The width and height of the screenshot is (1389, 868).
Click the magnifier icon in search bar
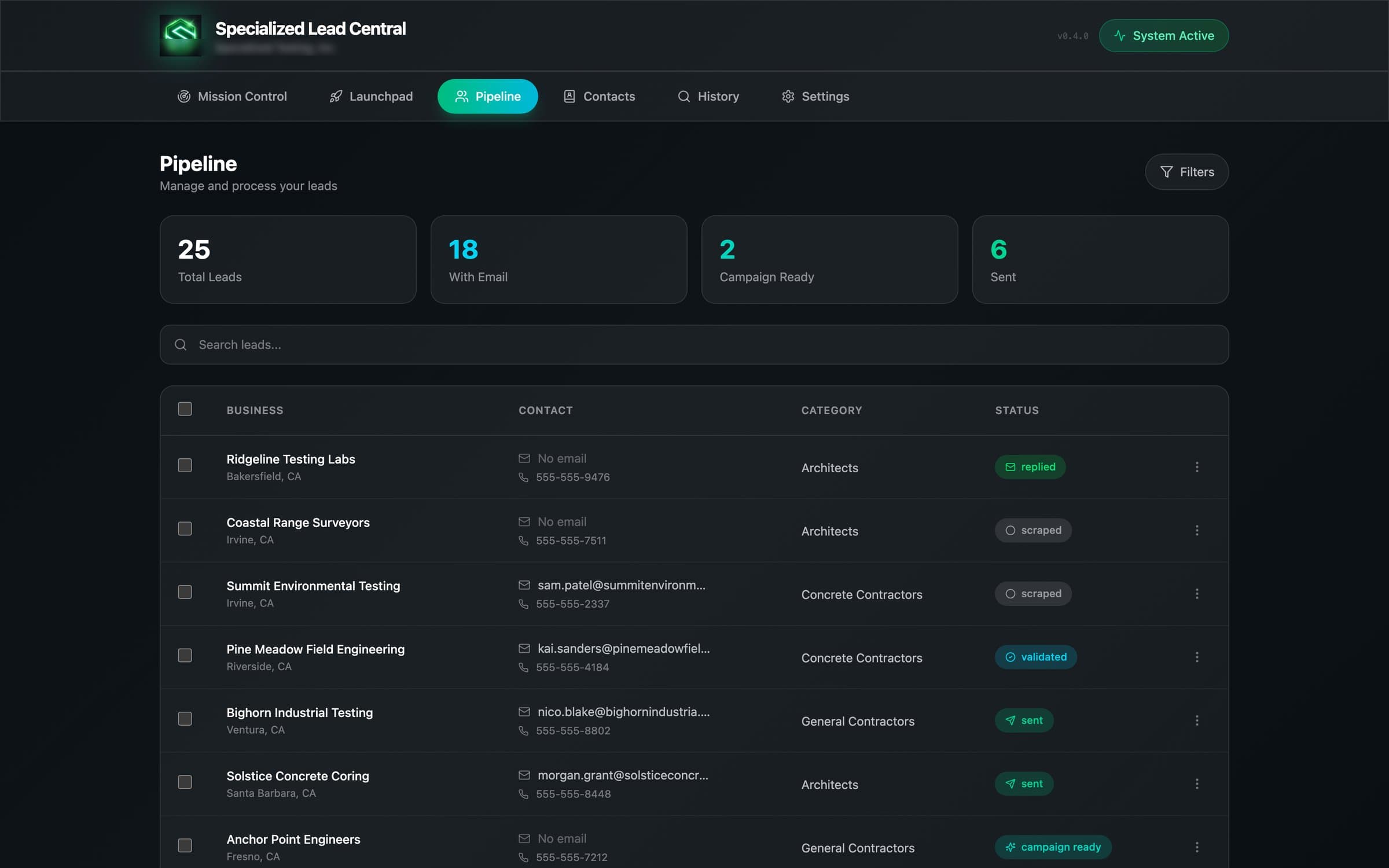pos(181,345)
